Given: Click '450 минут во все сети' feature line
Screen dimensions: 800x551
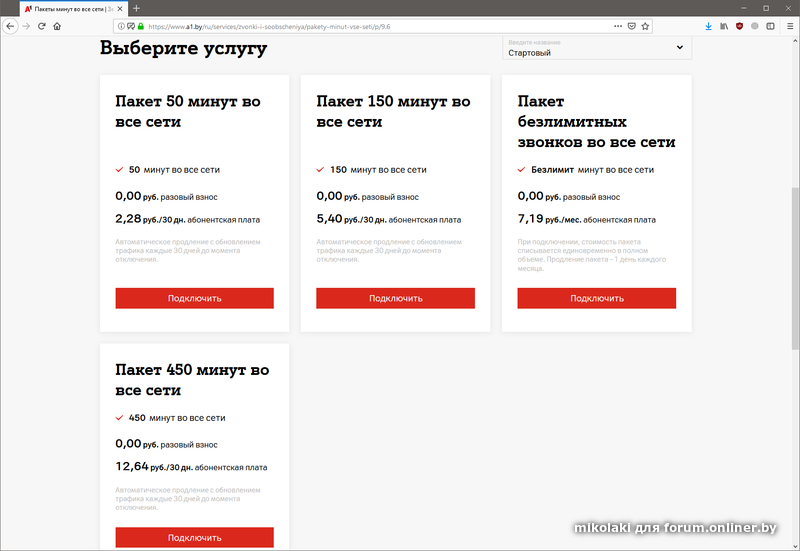Looking at the screenshot, I should point(177,417).
